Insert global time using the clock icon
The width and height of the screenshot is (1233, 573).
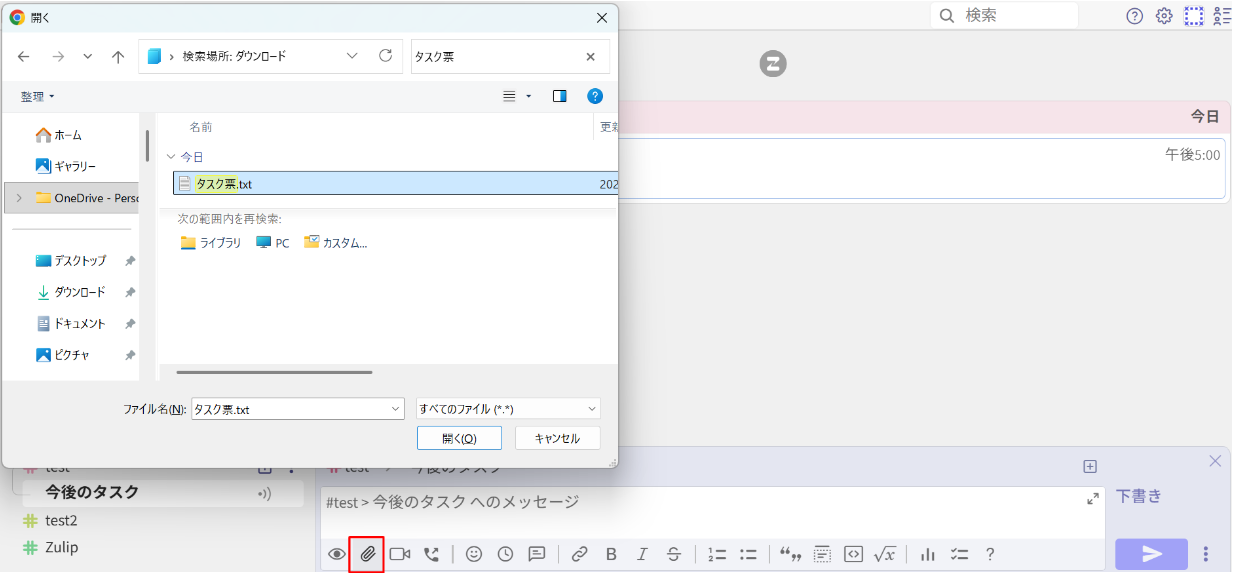pos(505,554)
